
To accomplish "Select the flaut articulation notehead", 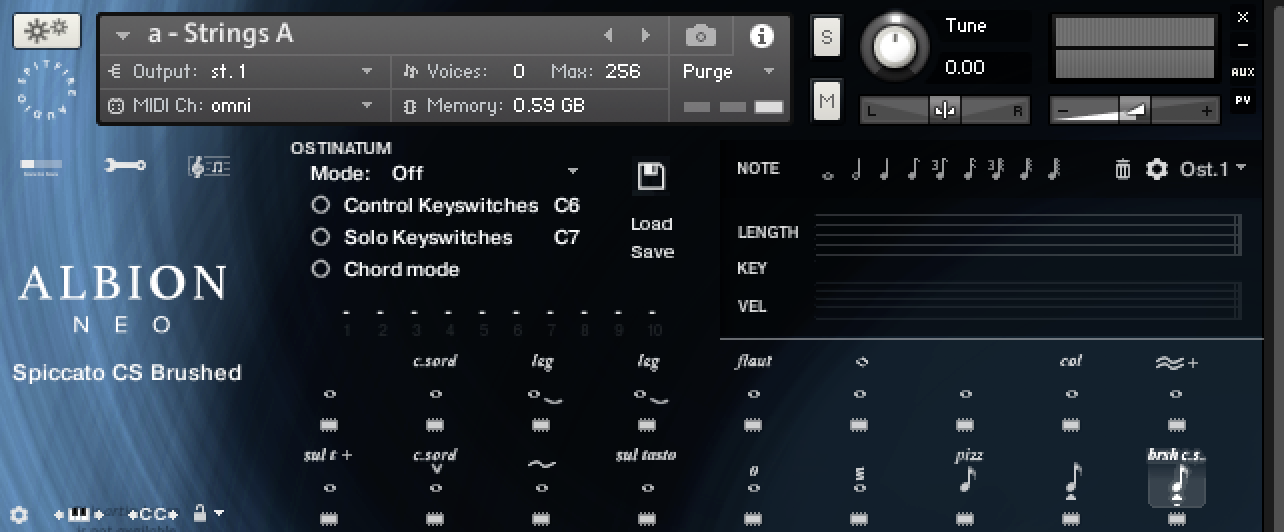I will [753, 394].
